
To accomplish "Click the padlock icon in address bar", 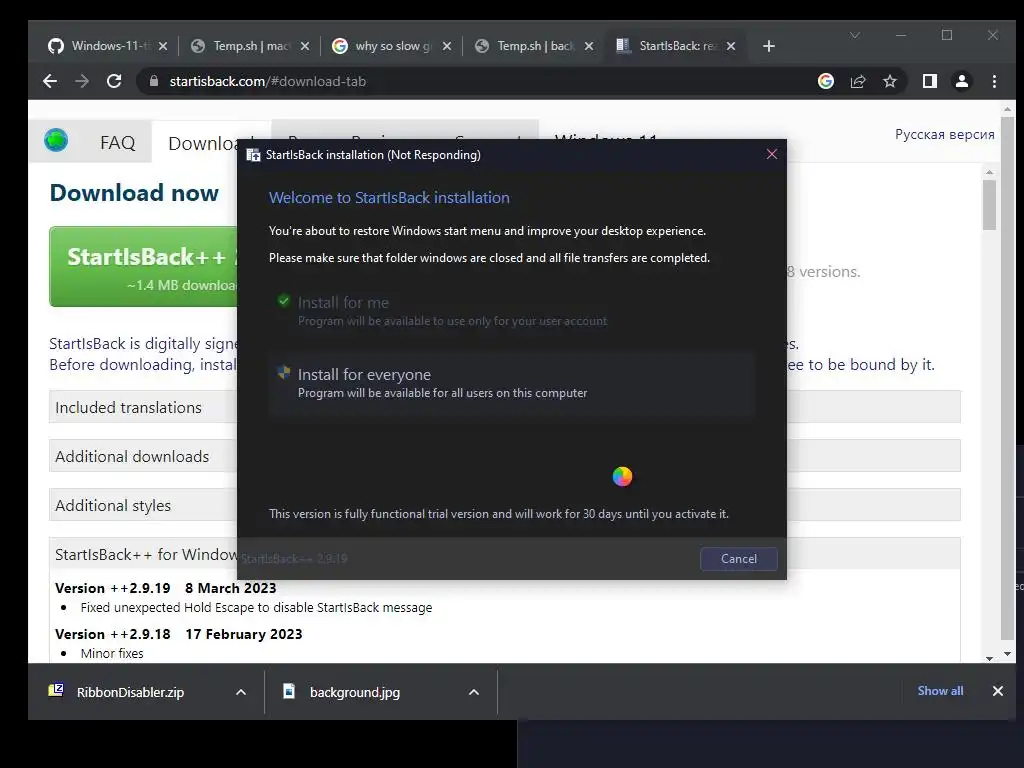I will [x=154, y=81].
